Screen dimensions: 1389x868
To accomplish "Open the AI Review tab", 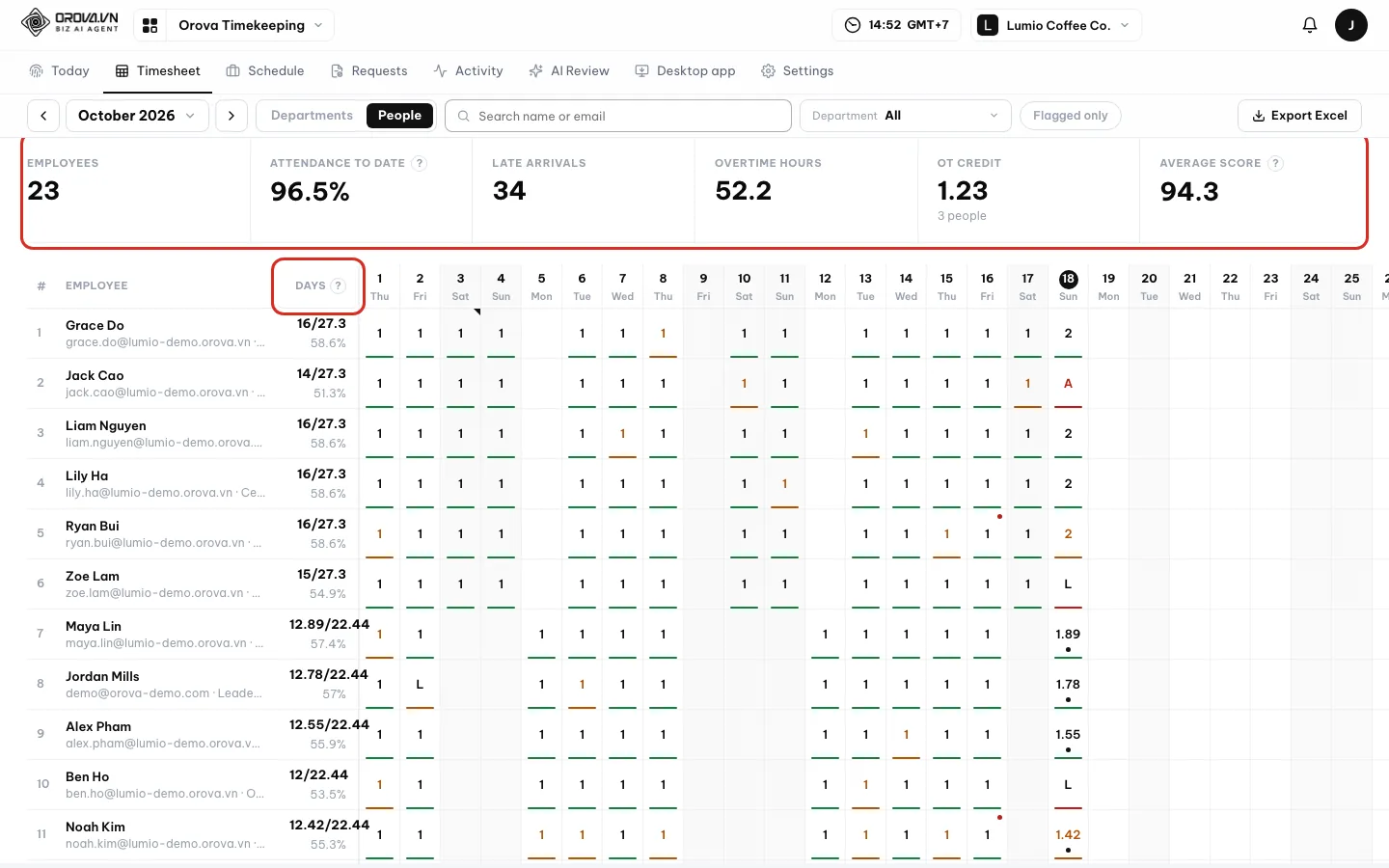I will point(569,71).
